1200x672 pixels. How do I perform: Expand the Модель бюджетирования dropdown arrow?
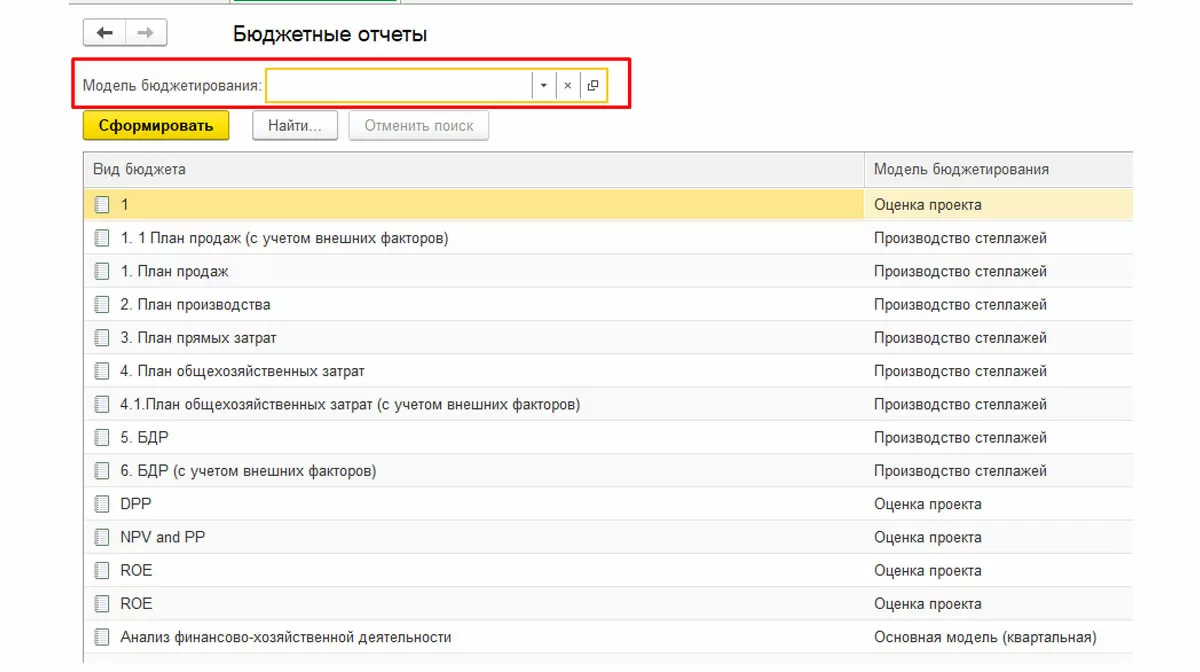[x=543, y=86]
